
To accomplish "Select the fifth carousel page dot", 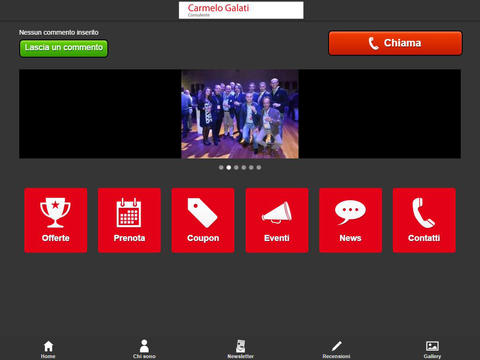I will tap(251, 167).
